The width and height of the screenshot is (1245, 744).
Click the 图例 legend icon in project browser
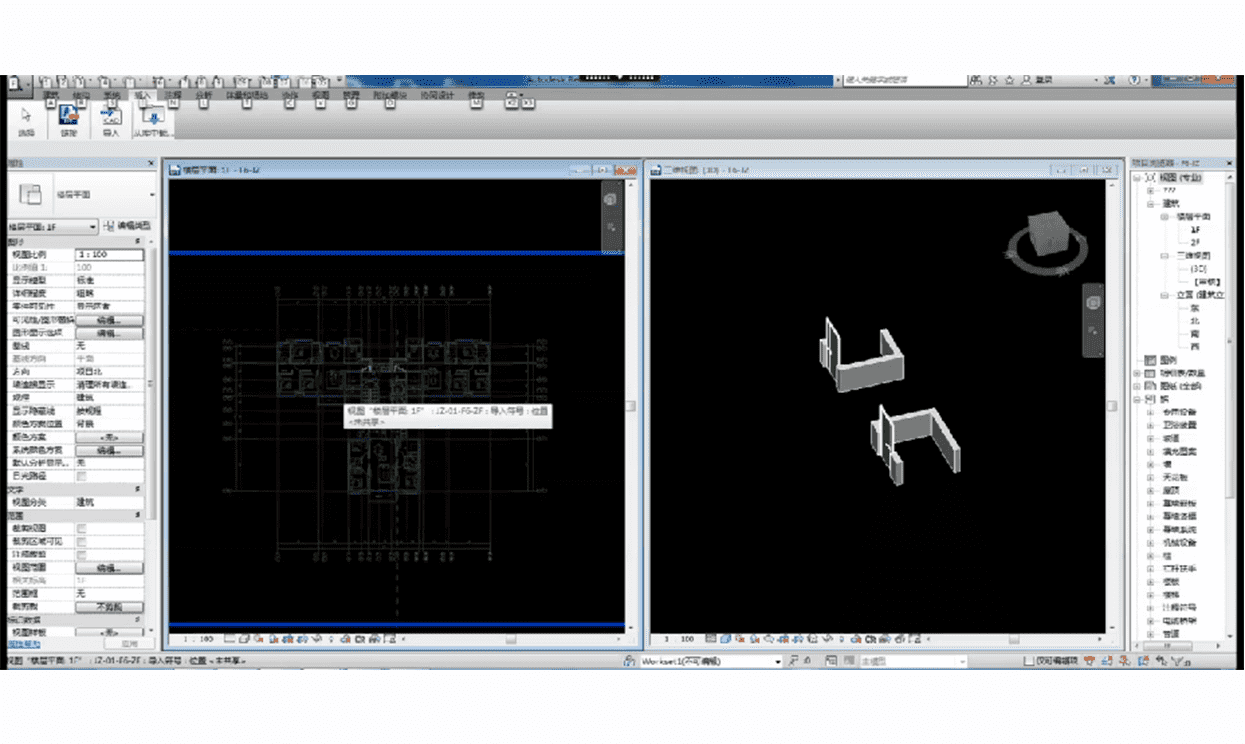(x=1149, y=360)
